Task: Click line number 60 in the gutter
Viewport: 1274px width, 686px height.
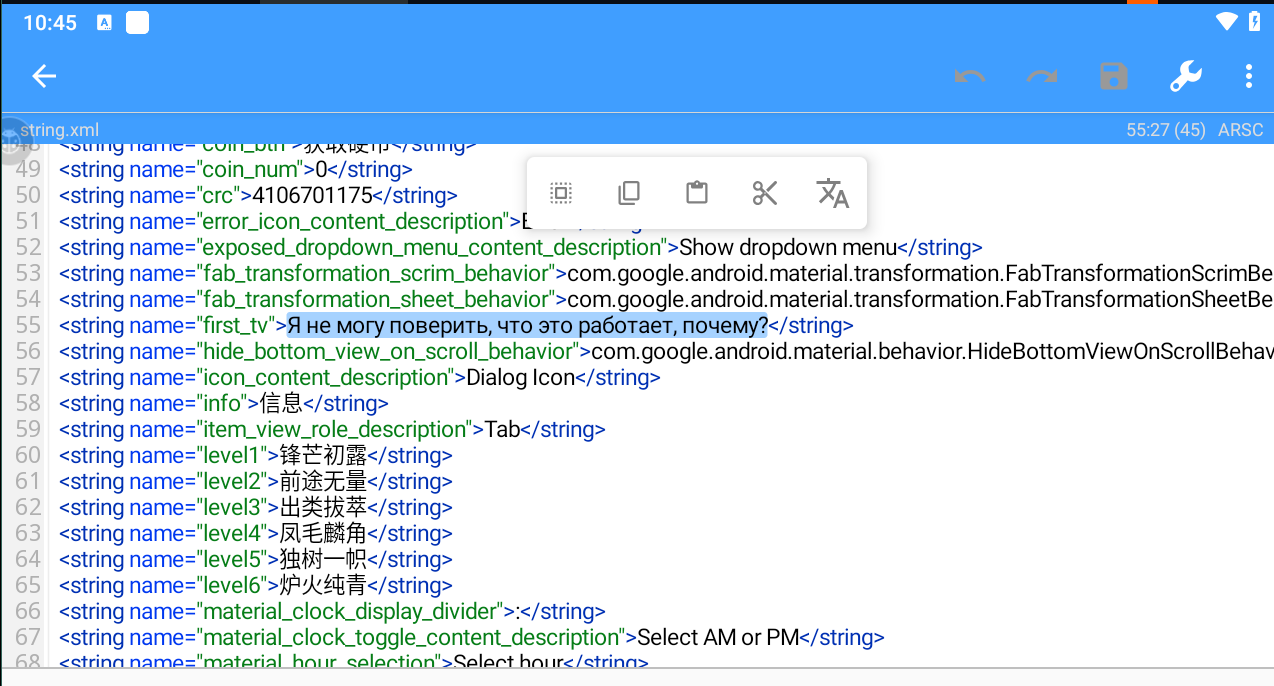Action: (28, 456)
